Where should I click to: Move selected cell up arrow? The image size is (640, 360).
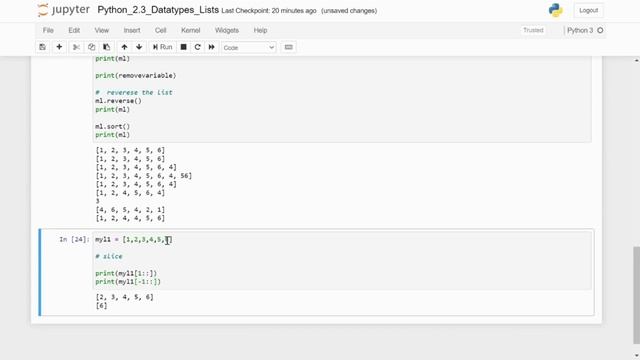point(124,47)
